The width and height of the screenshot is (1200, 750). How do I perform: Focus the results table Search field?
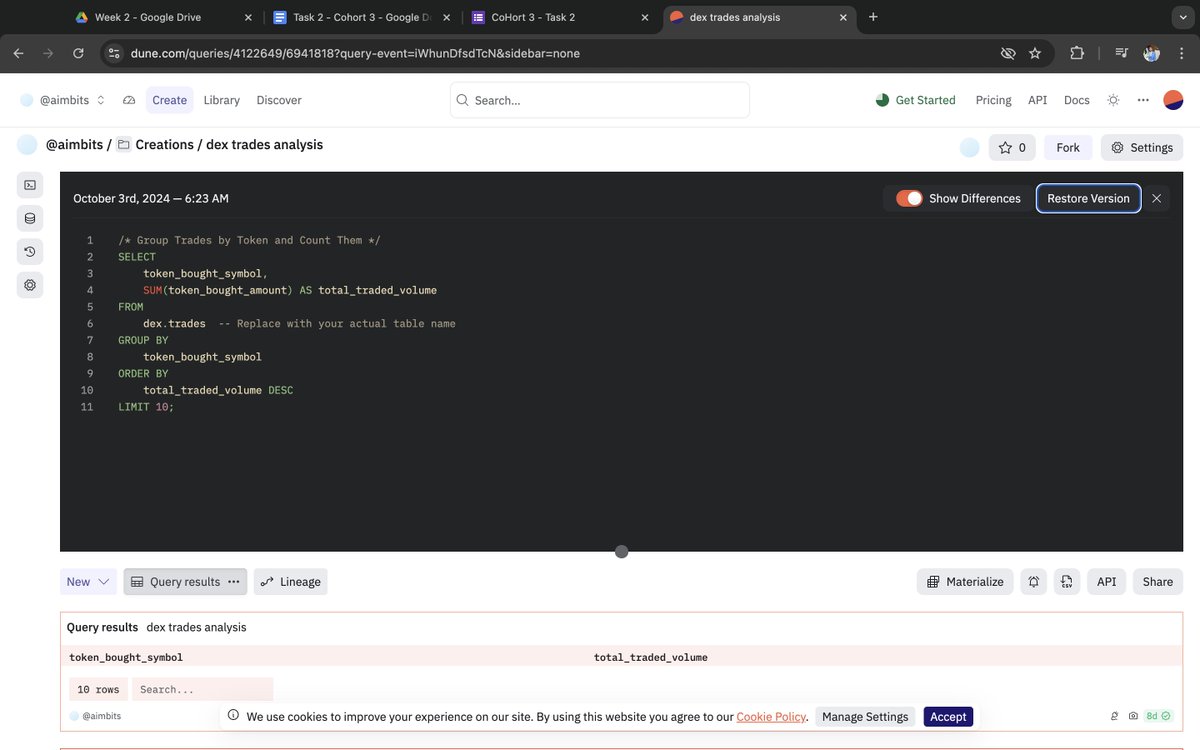tap(202, 689)
